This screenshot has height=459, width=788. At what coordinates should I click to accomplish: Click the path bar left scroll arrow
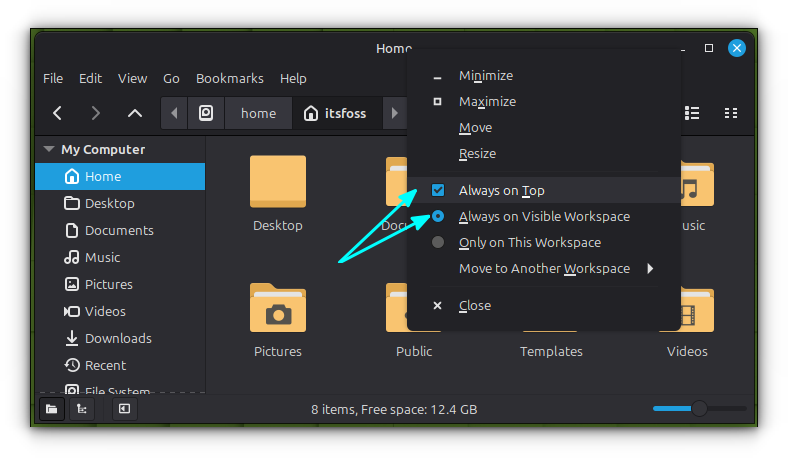(174, 113)
